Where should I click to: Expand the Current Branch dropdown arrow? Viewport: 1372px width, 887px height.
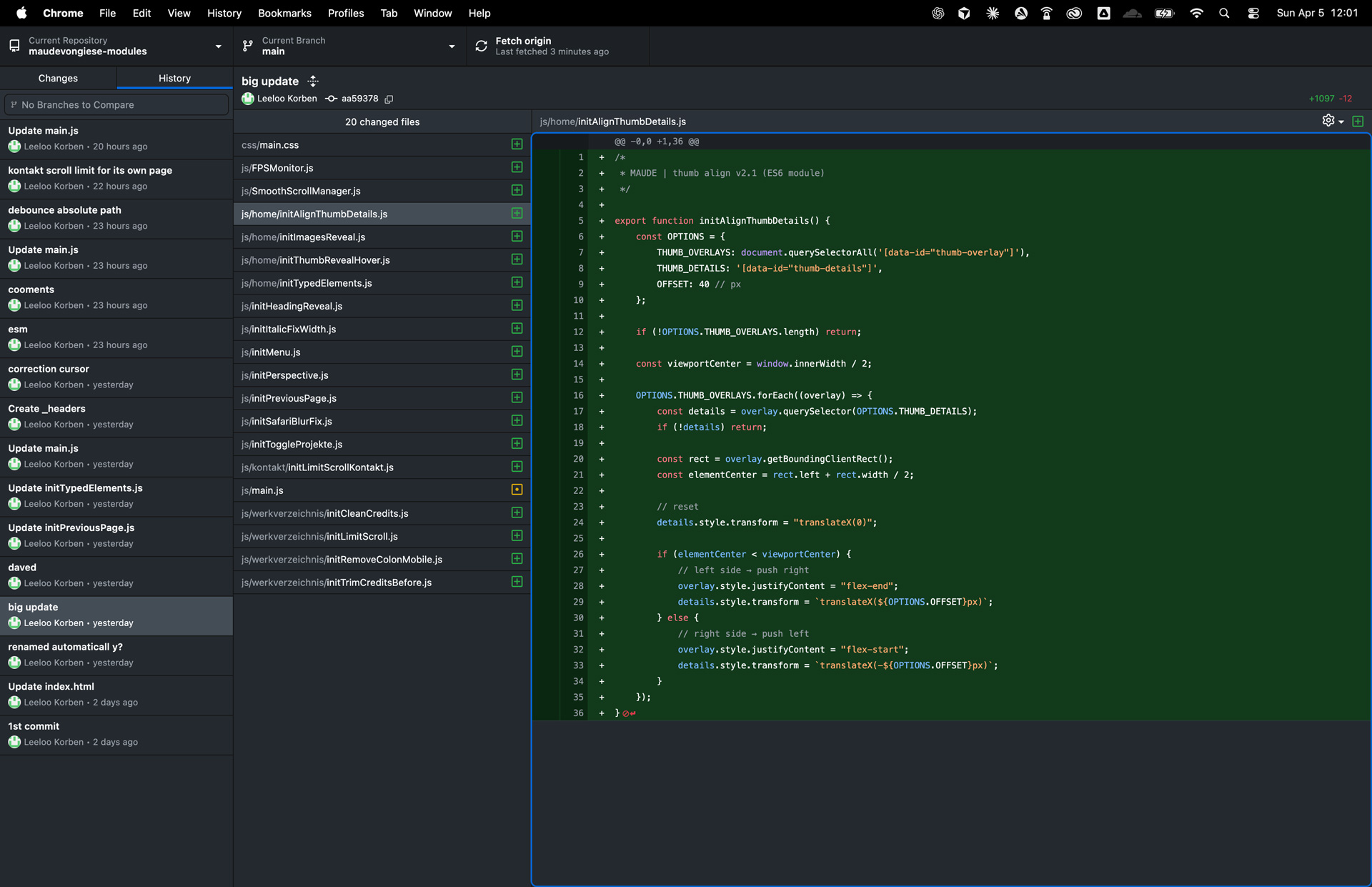point(452,46)
